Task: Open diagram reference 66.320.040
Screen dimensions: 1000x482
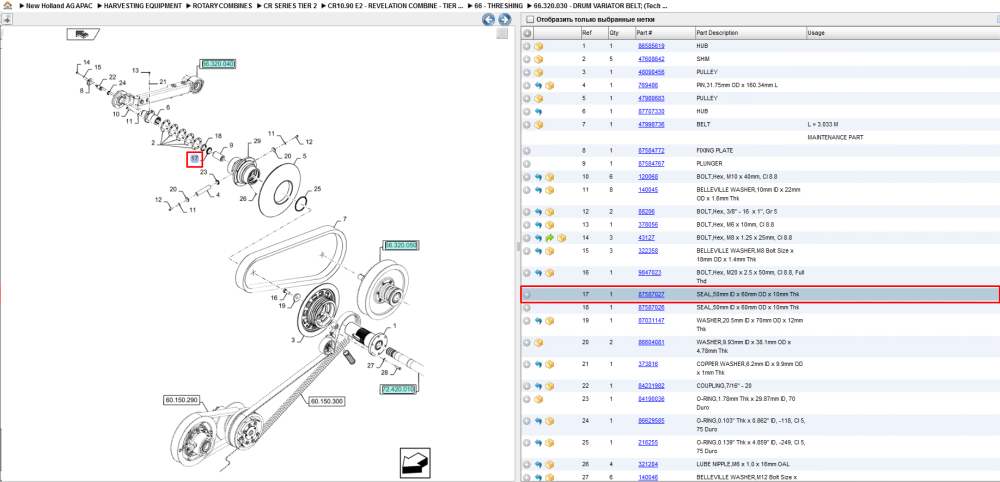Action: pos(219,64)
